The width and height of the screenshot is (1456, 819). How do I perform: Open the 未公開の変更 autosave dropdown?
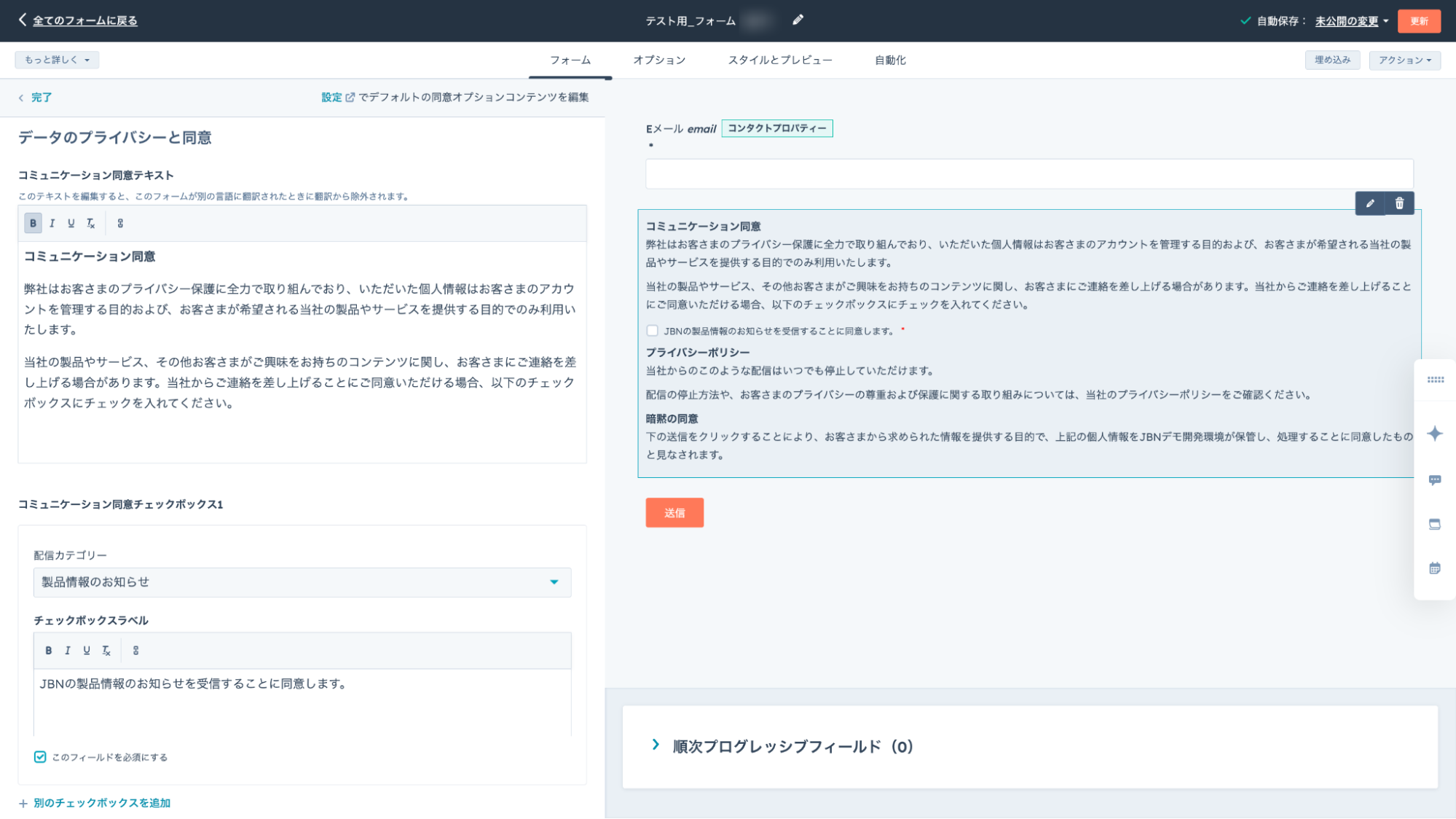click(1351, 21)
